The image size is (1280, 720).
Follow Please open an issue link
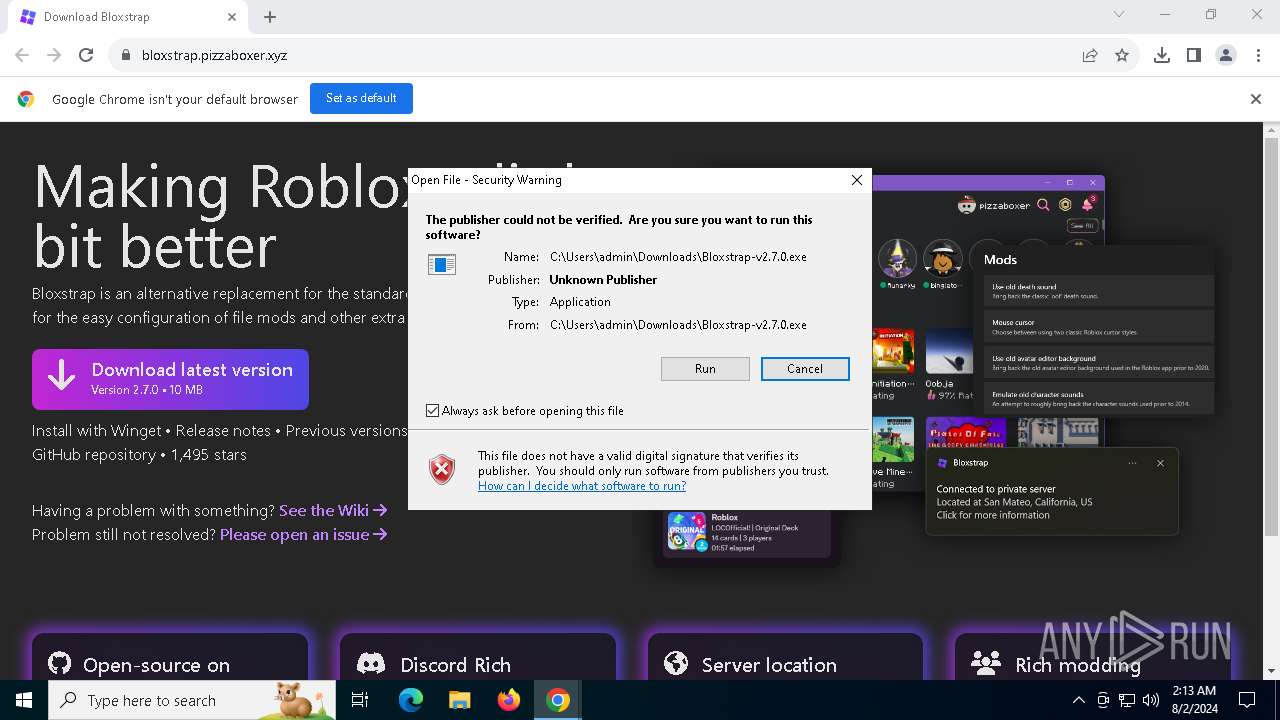304,534
